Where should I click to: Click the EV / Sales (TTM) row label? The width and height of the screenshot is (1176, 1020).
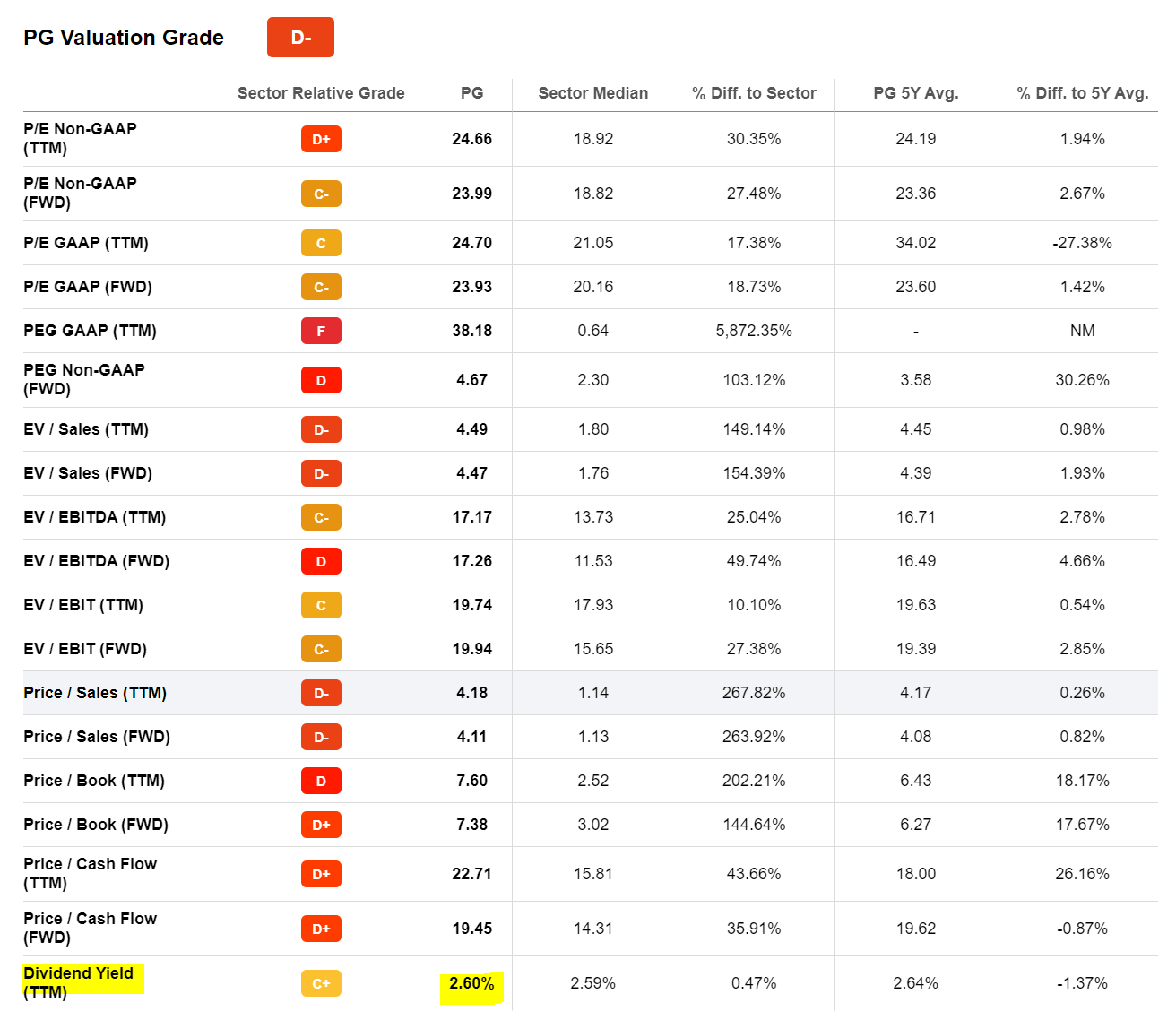click(86, 429)
